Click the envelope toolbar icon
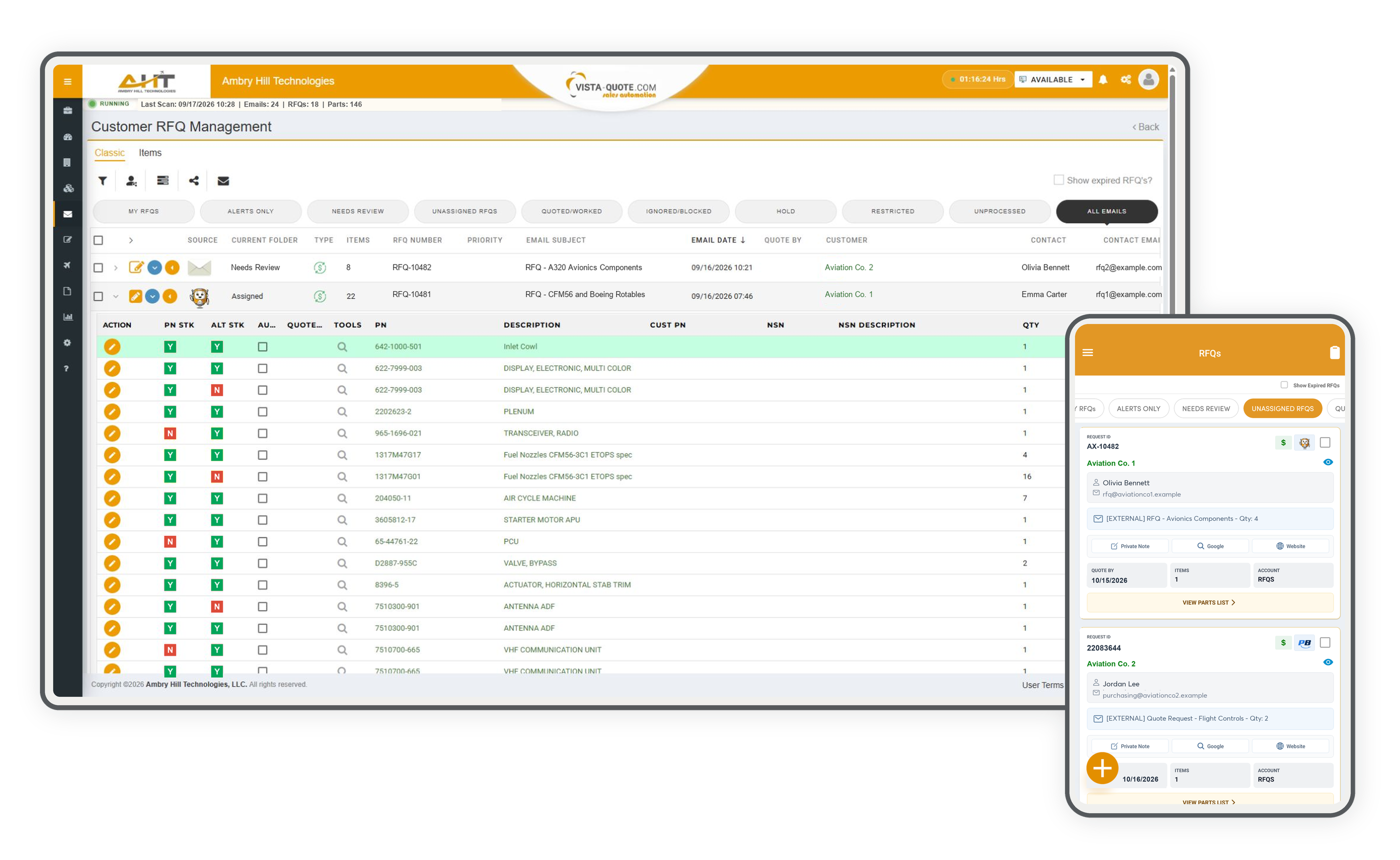1400x860 pixels. click(x=223, y=181)
